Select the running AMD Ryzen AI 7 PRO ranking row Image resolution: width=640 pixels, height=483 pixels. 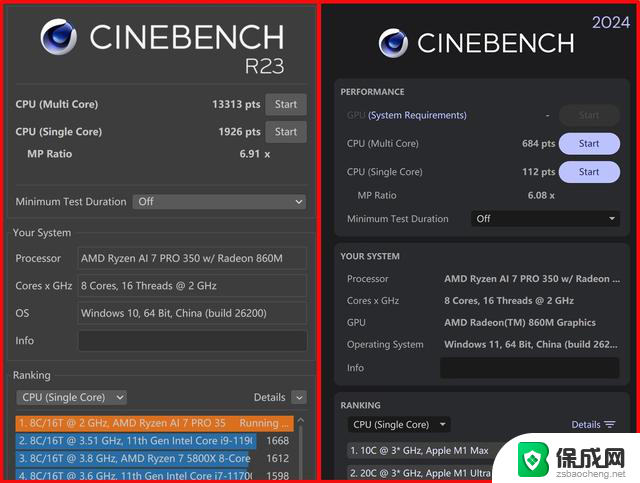click(155, 423)
